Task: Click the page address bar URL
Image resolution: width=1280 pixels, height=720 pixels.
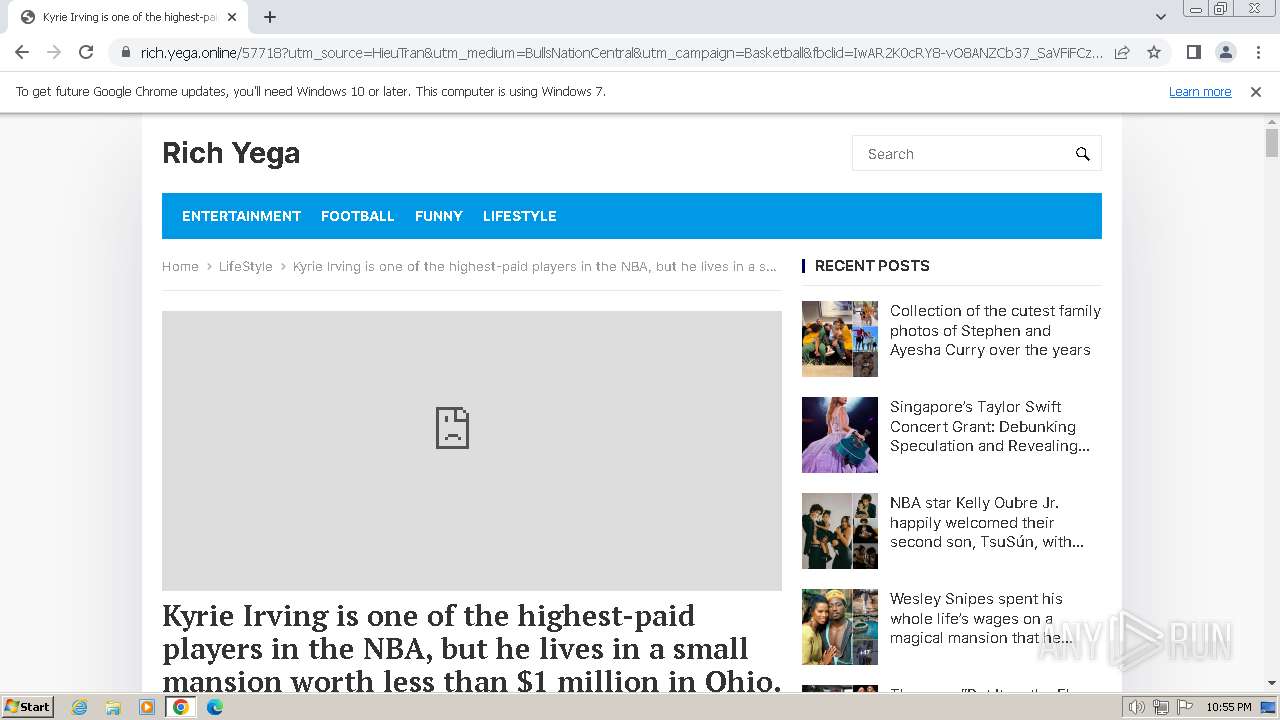Action: (x=620, y=53)
